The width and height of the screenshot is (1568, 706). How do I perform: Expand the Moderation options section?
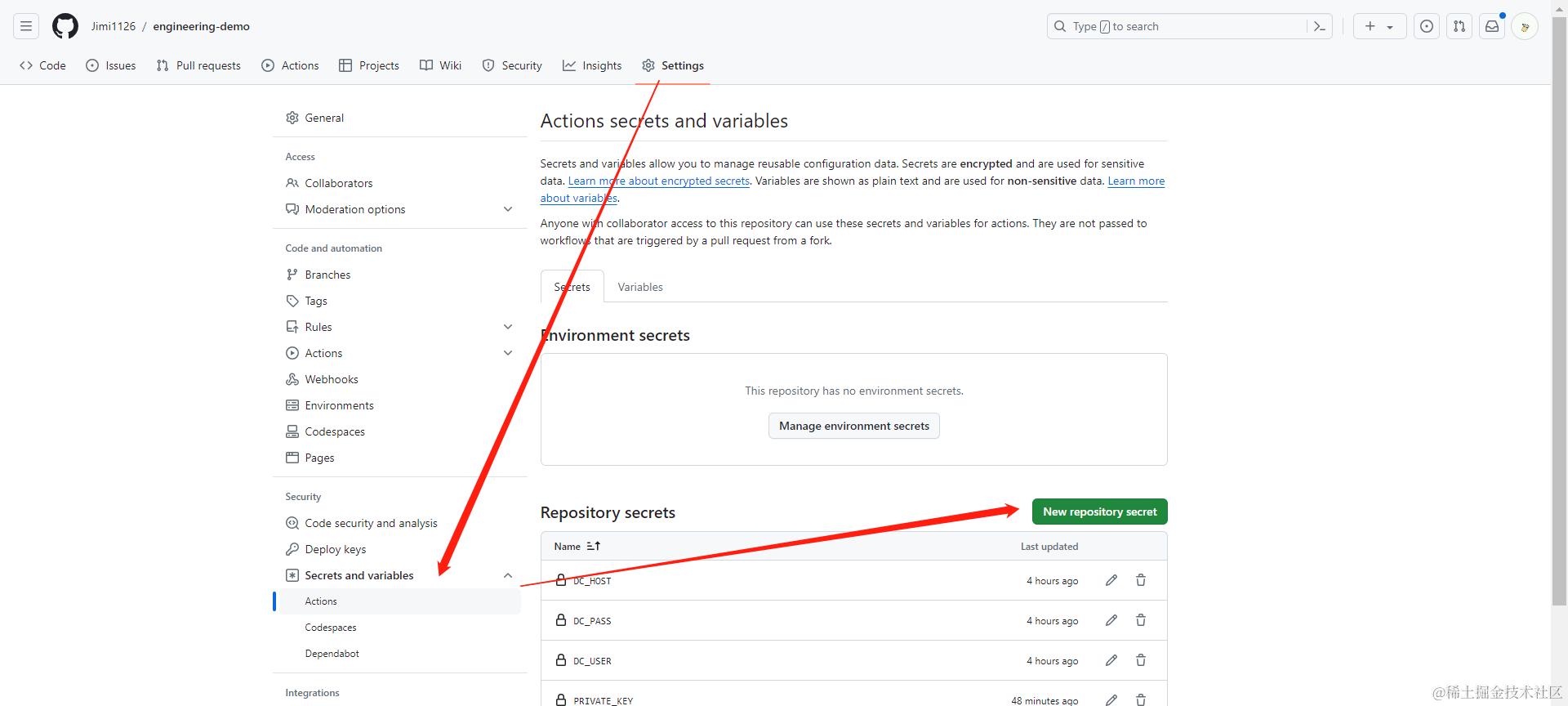508,209
